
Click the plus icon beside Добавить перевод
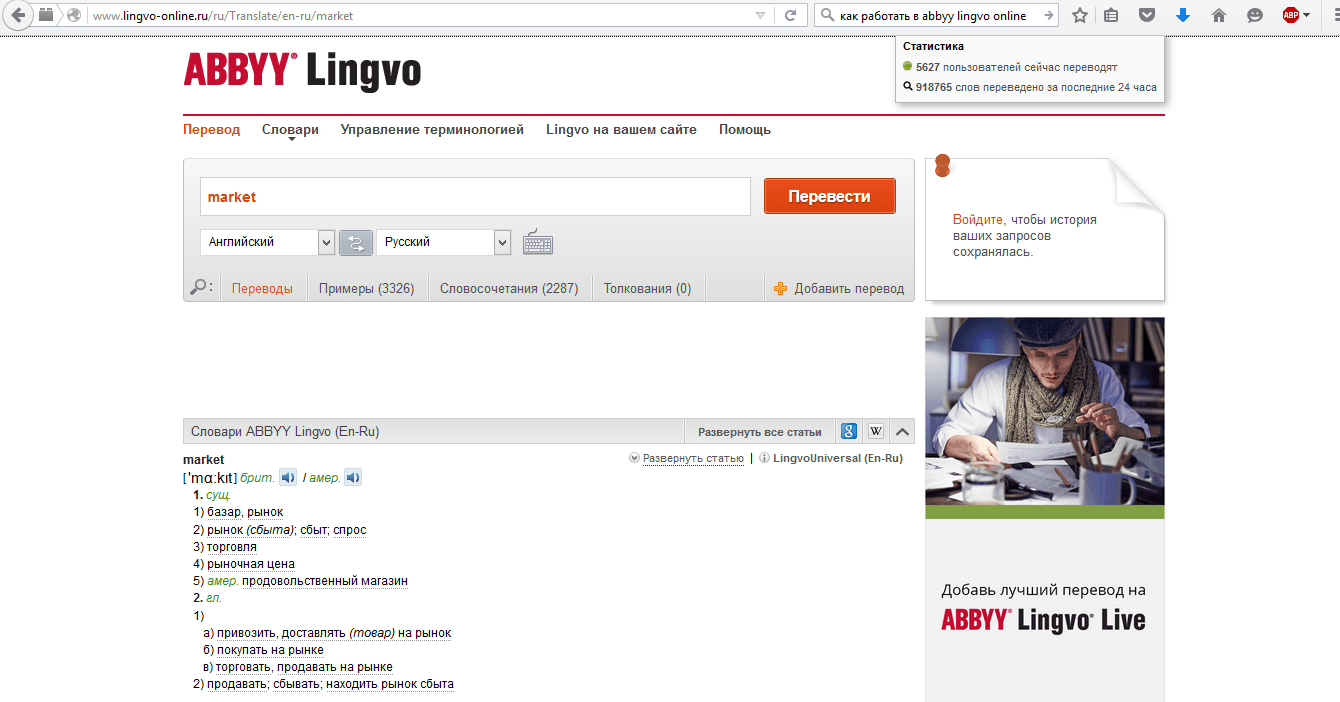pyautogui.click(x=781, y=289)
